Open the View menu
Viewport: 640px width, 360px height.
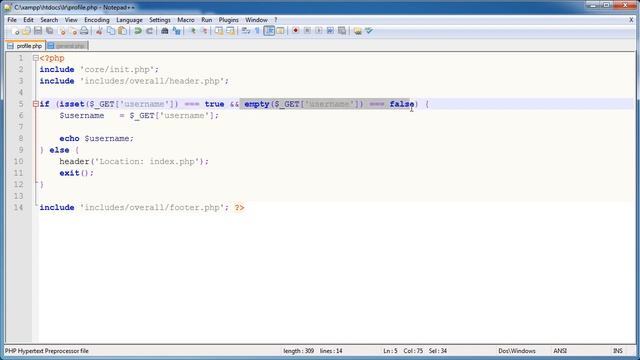click(71, 20)
